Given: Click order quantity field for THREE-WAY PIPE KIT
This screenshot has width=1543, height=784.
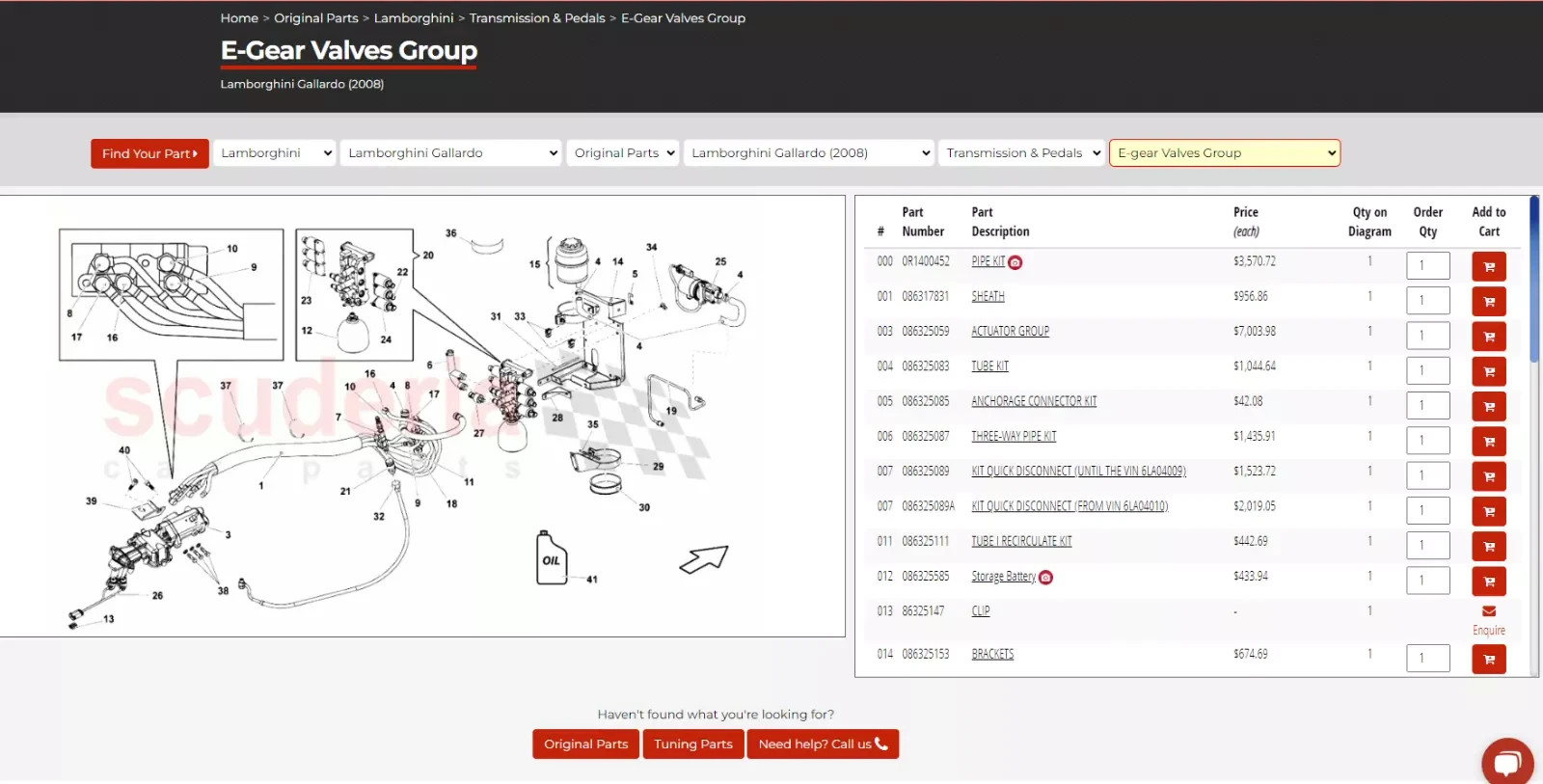Looking at the screenshot, I should click(1428, 441).
